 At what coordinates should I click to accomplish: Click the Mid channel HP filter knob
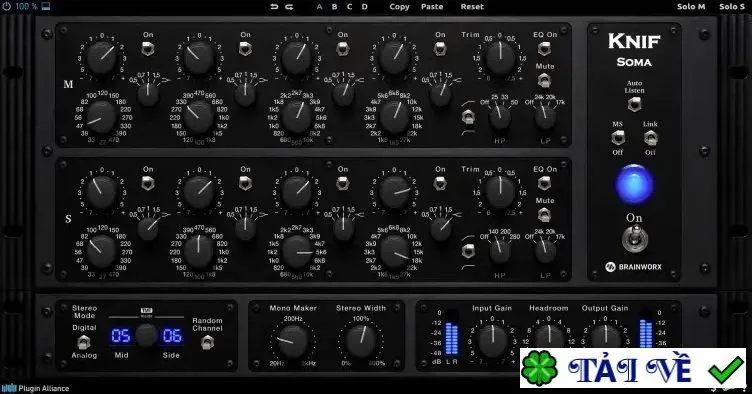pyautogui.click(x=499, y=117)
